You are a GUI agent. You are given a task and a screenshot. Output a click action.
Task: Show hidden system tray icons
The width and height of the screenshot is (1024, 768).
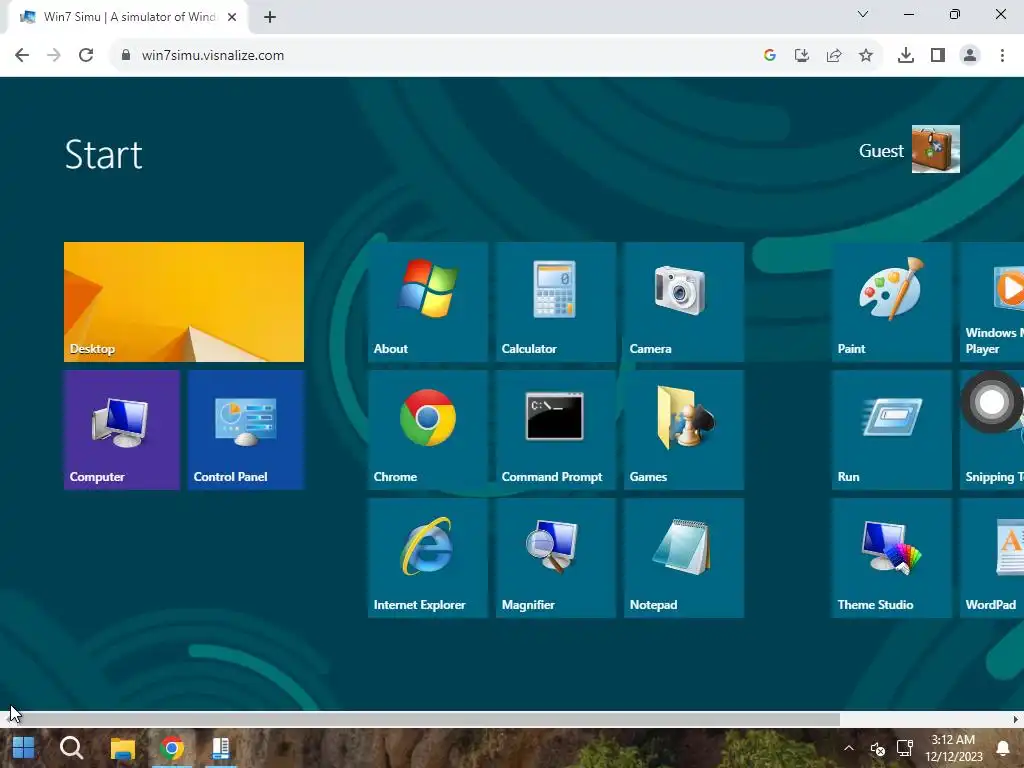click(848, 748)
